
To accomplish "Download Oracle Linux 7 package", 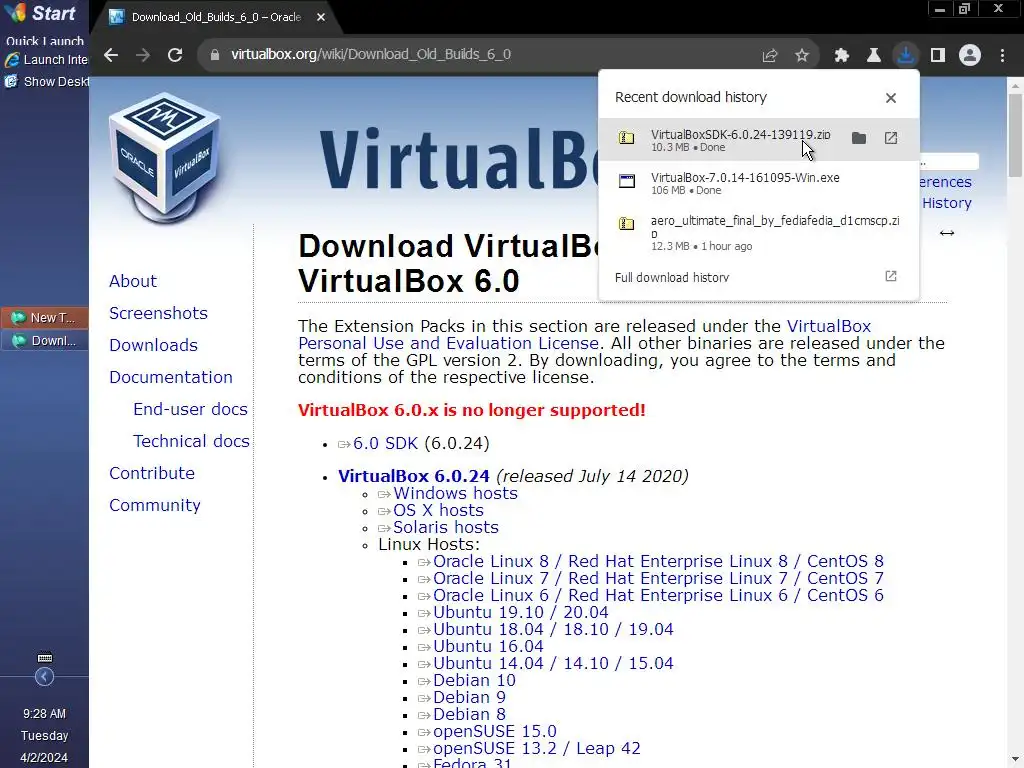I will point(658,578).
